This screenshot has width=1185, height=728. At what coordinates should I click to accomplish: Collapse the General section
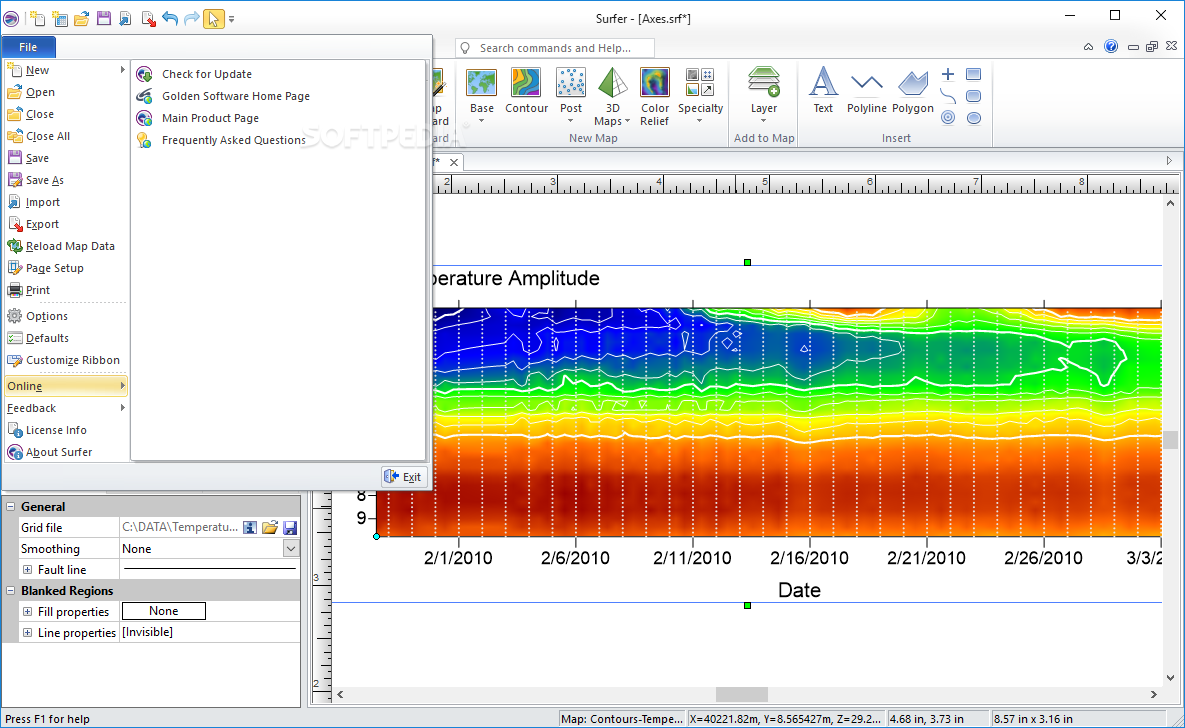click(x=11, y=507)
